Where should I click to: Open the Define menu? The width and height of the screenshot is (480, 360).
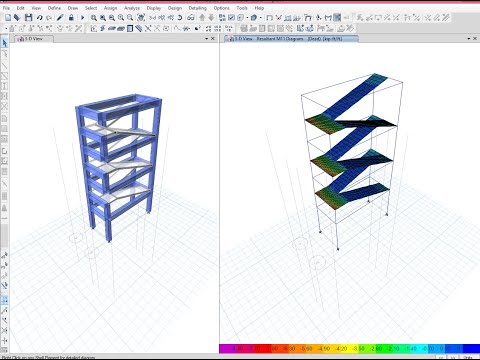54,8
